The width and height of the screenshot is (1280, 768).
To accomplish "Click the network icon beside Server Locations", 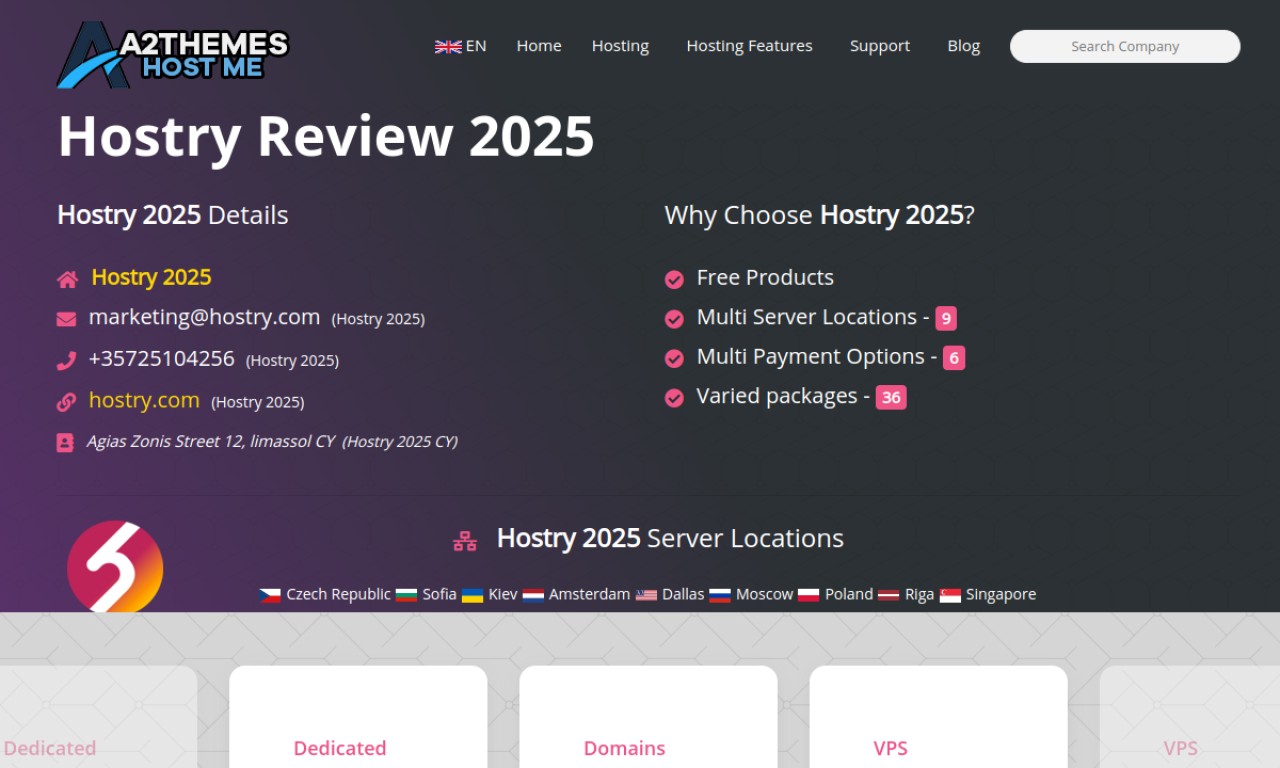I will click(x=465, y=541).
